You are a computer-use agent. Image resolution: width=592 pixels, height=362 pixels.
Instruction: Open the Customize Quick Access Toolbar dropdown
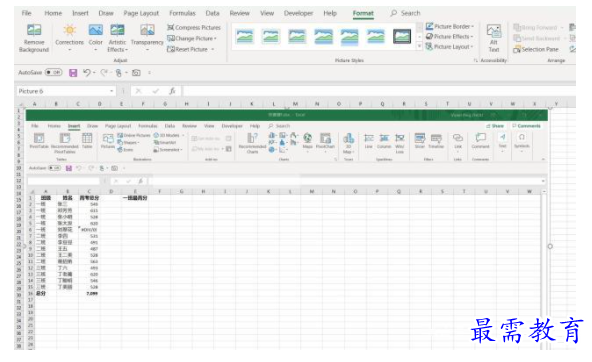click(150, 72)
